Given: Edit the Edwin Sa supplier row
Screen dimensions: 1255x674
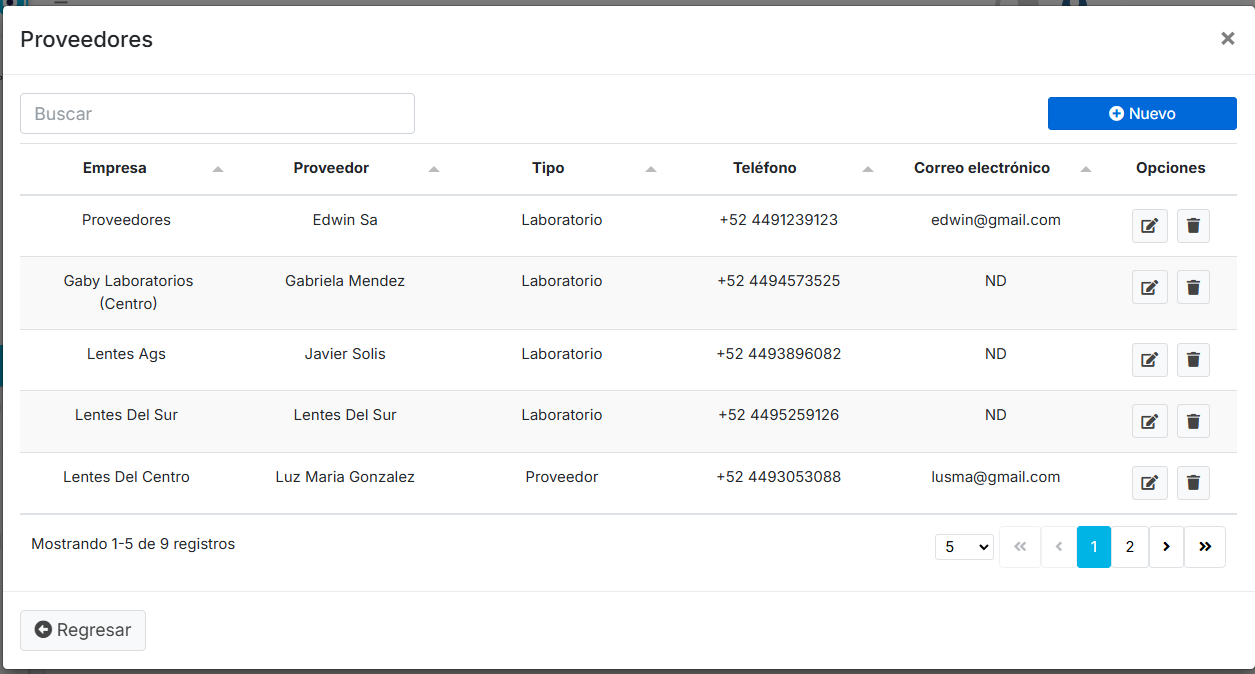Looking at the screenshot, I should pyautogui.click(x=1149, y=226).
